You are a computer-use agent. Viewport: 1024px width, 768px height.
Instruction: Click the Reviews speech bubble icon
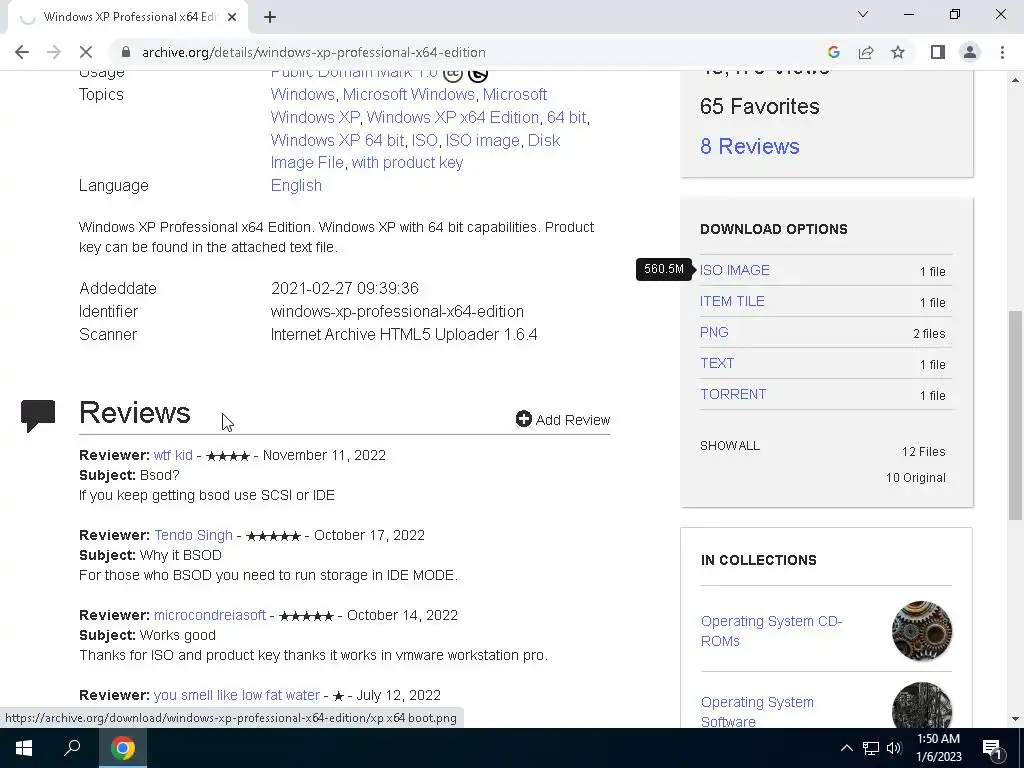pyautogui.click(x=38, y=415)
